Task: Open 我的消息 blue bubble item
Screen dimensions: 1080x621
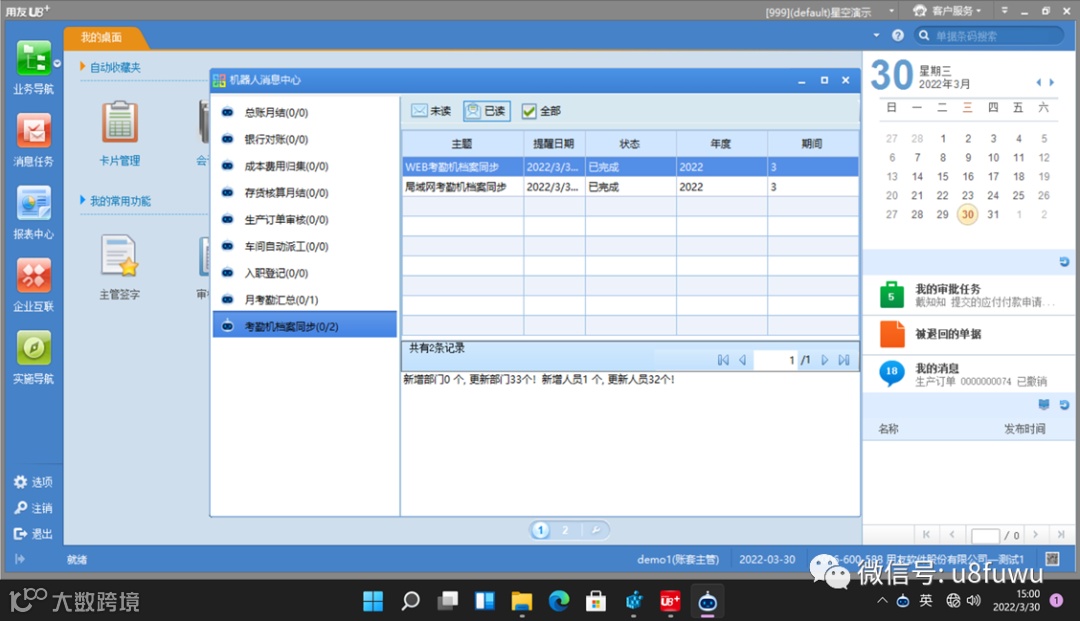Action: click(968, 374)
